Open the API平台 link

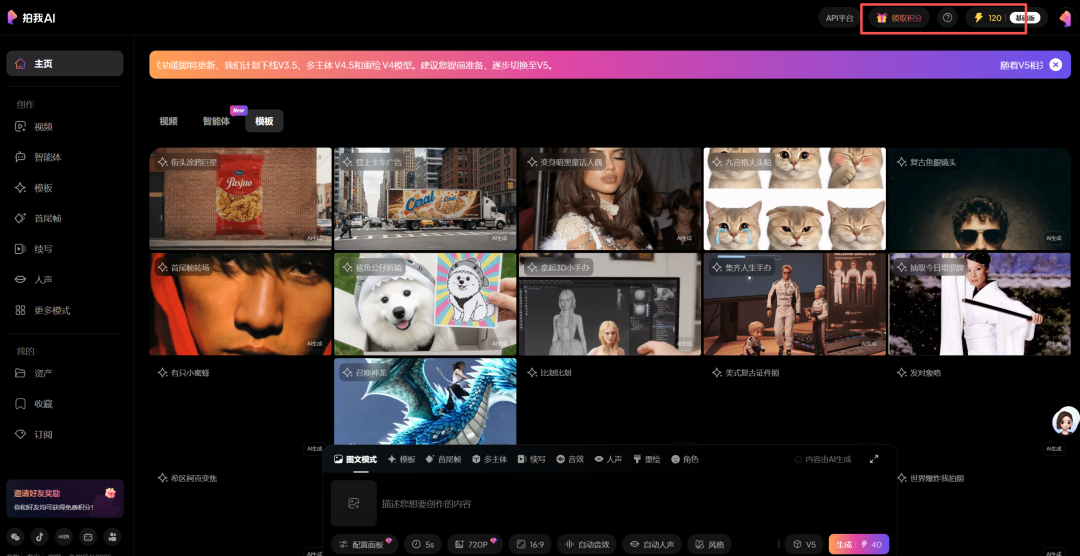840,18
